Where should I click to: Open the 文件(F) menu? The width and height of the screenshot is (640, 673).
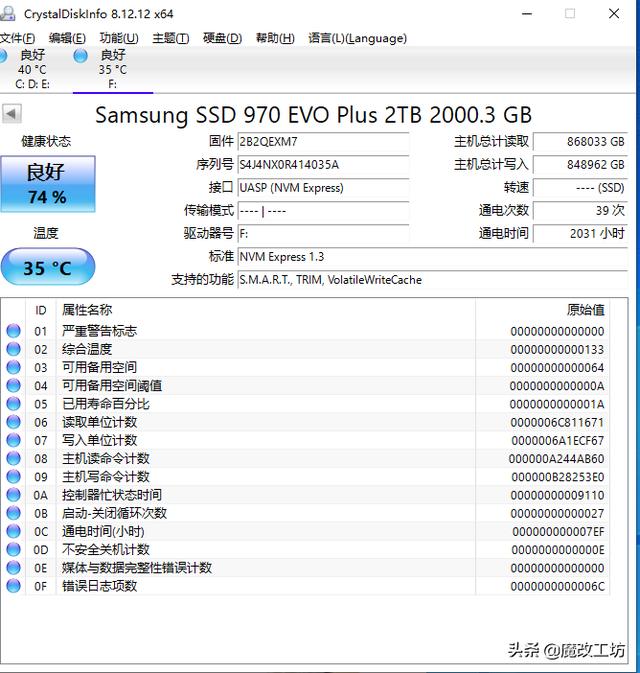point(18,38)
